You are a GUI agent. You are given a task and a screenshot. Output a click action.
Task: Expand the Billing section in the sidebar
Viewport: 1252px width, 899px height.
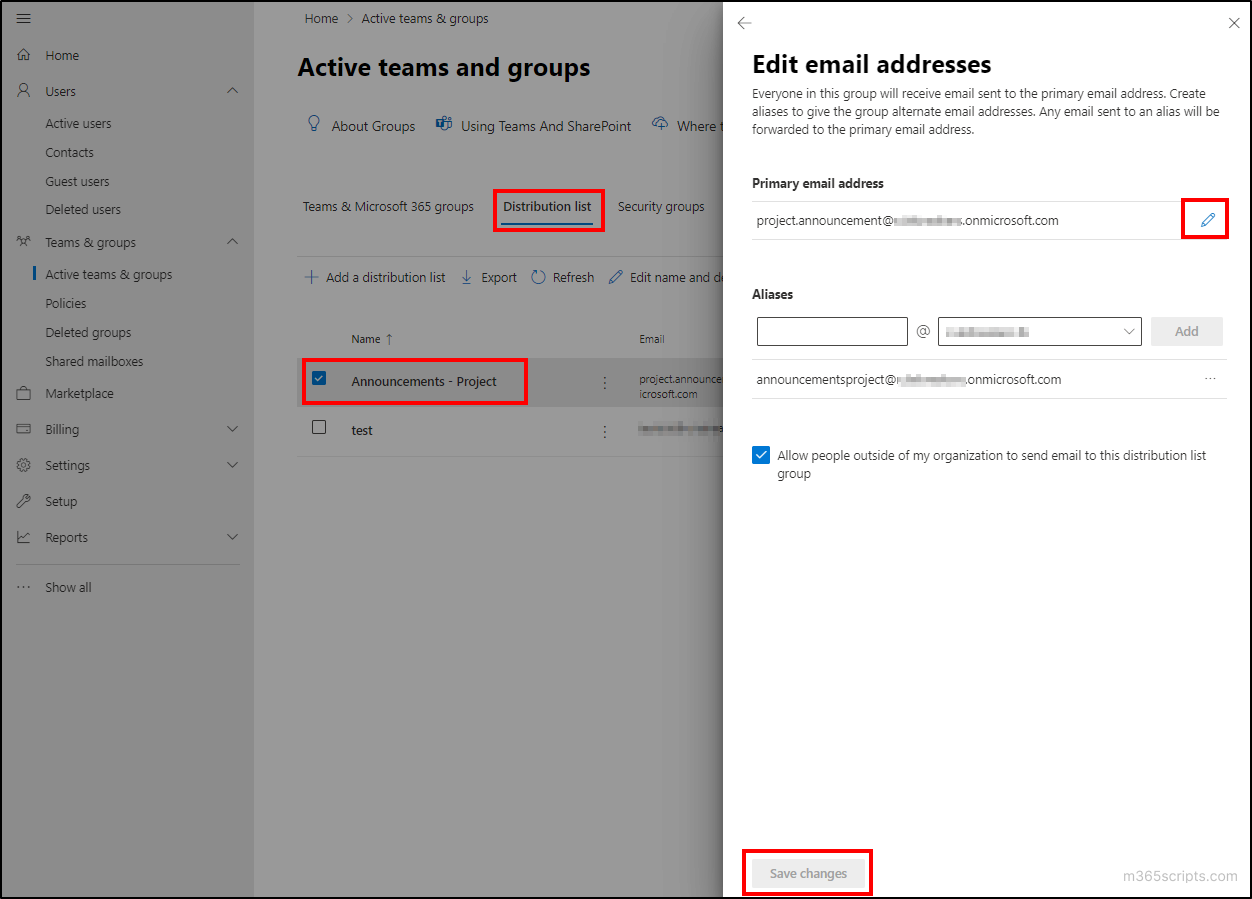(x=233, y=429)
